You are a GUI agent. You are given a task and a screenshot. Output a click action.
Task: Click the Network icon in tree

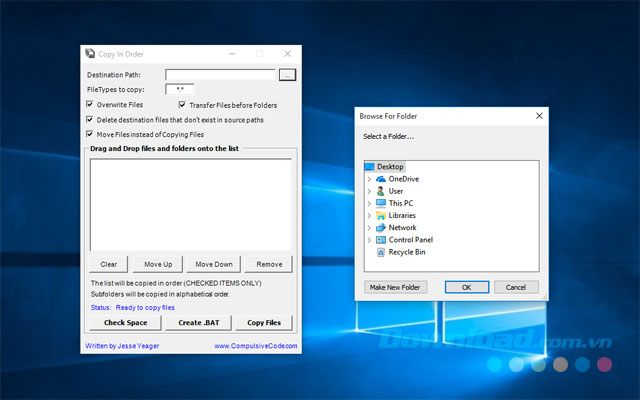point(381,228)
